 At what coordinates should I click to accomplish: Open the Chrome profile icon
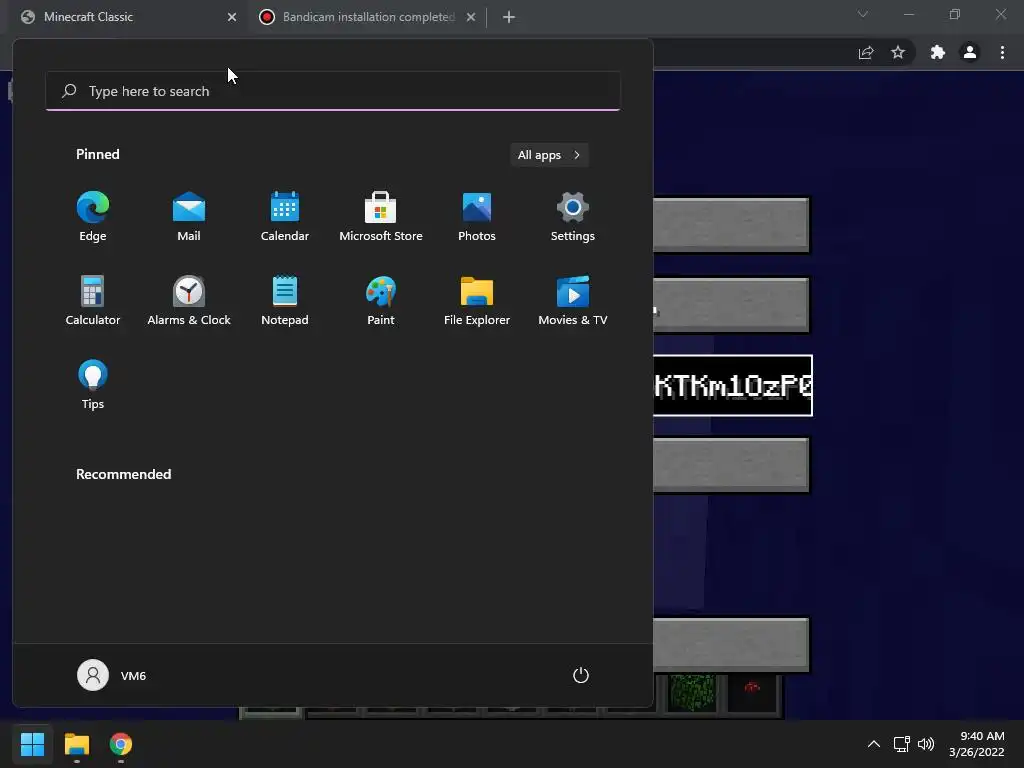coord(970,53)
